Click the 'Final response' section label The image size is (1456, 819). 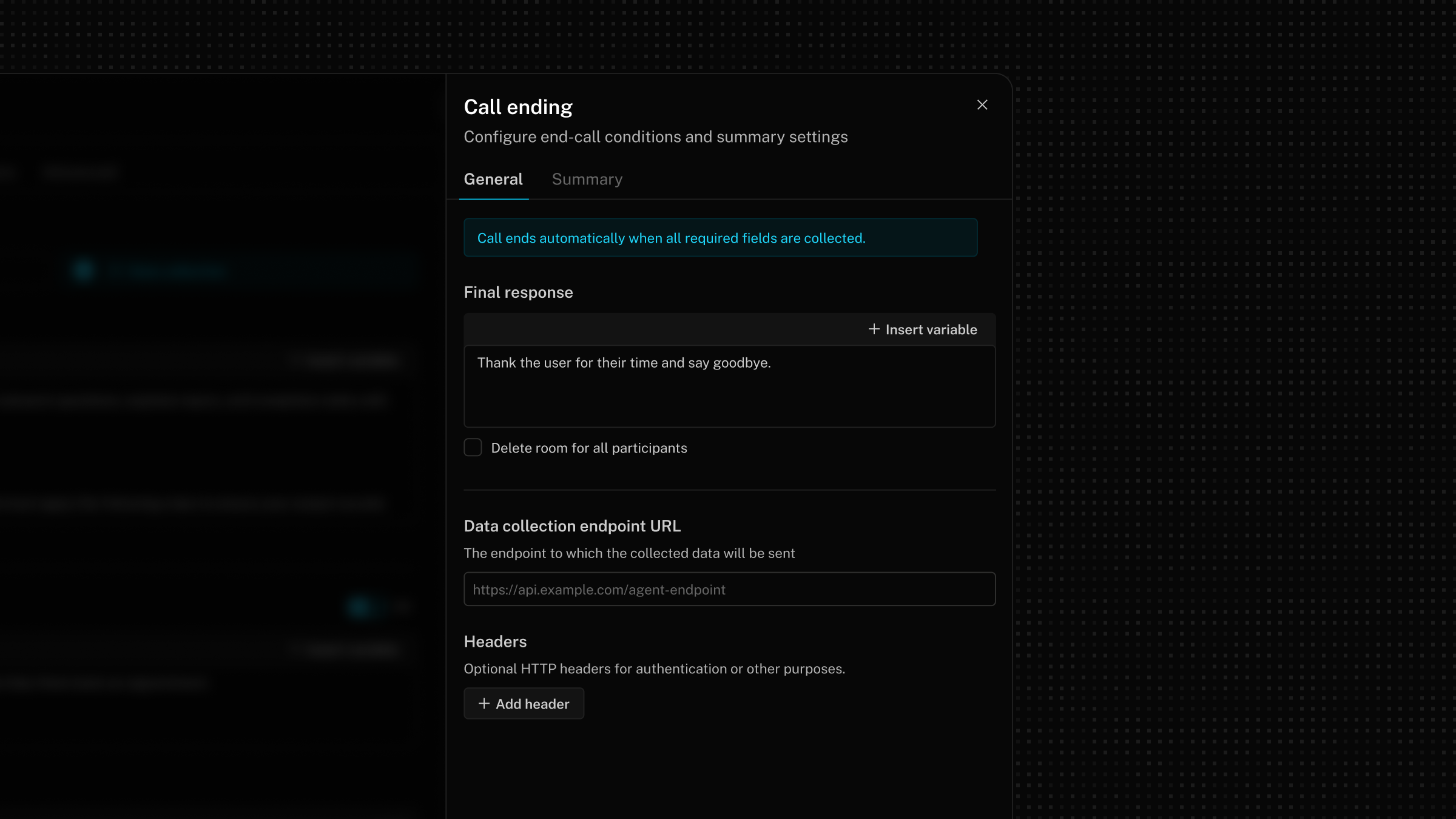pyautogui.click(x=518, y=292)
